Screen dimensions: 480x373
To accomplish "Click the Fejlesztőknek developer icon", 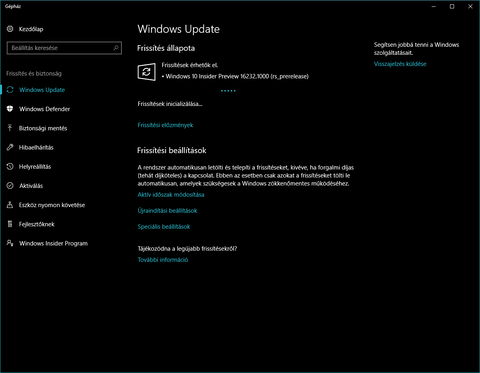I will (10, 224).
